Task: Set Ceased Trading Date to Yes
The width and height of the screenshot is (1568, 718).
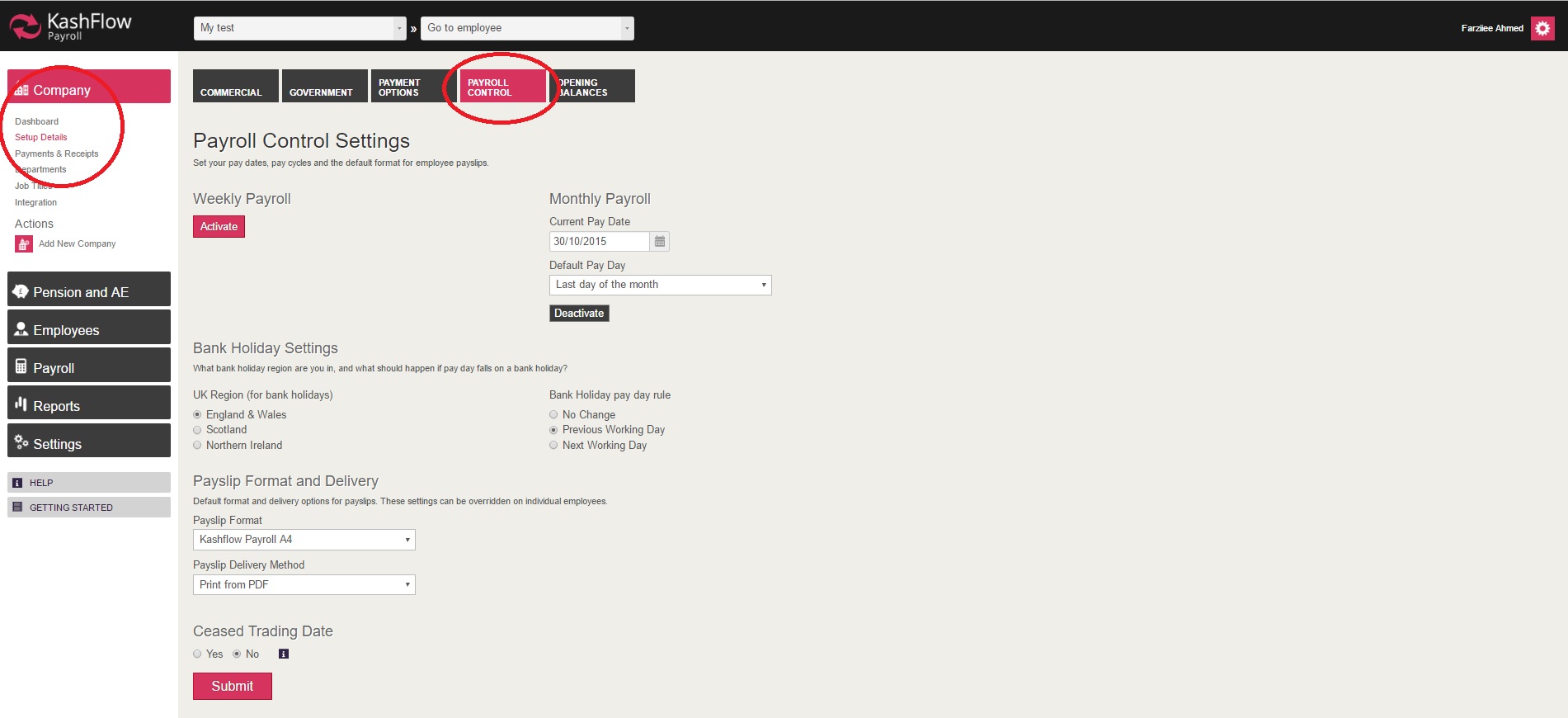Action: coord(197,654)
